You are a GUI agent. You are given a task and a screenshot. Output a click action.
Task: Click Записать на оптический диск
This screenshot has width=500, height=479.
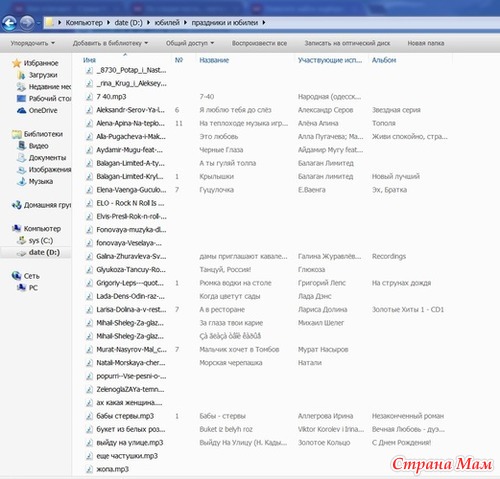click(347, 43)
